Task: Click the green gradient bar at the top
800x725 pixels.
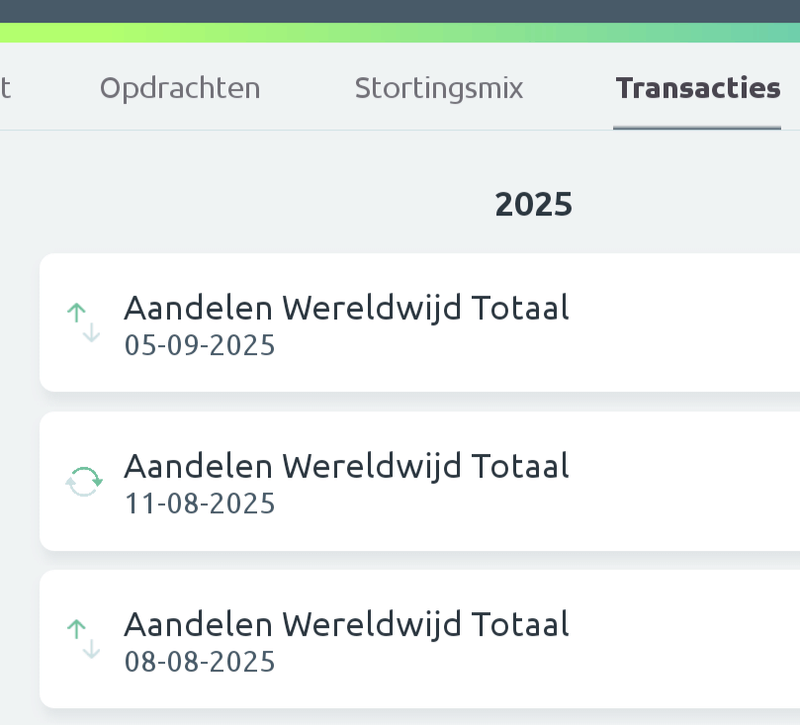Action: (400, 32)
